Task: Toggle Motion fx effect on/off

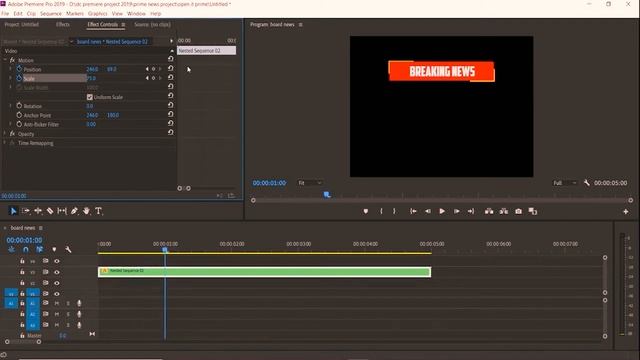Action: point(12,60)
